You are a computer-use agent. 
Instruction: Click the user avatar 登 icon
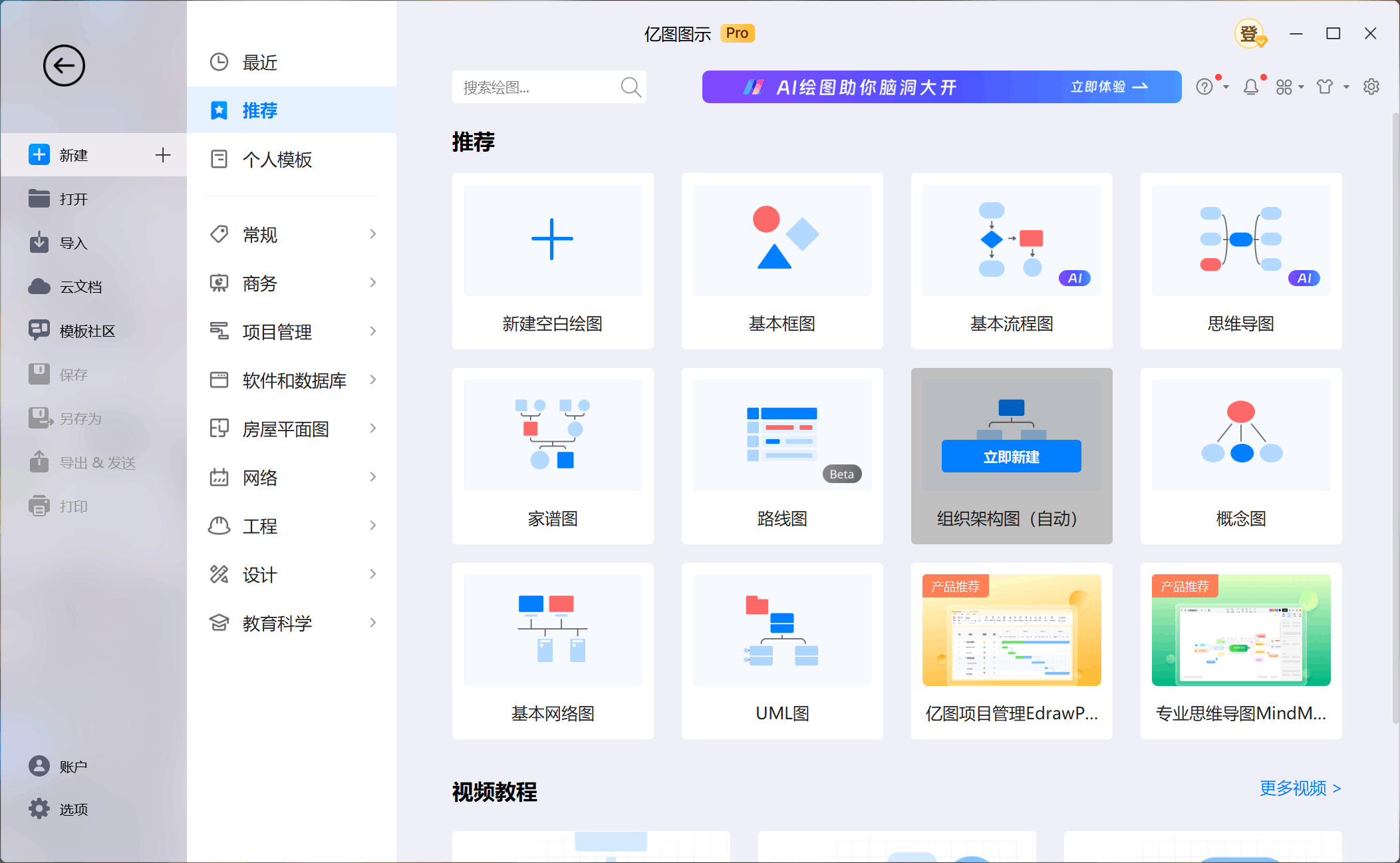pos(1250,33)
